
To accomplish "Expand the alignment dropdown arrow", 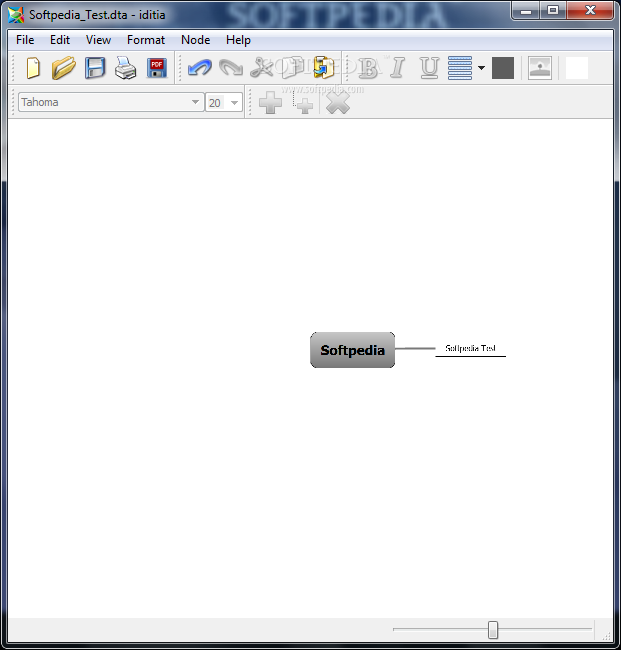I will [x=481, y=68].
